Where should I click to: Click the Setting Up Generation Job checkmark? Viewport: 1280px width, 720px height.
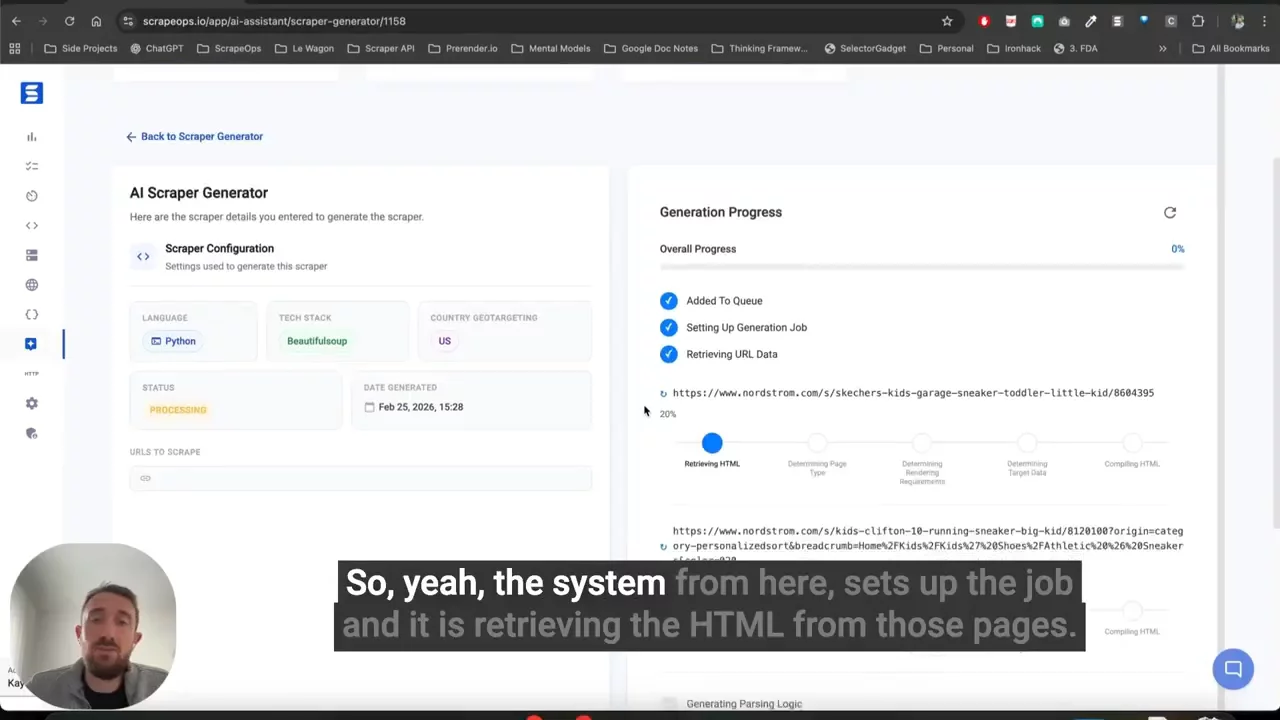click(x=668, y=328)
